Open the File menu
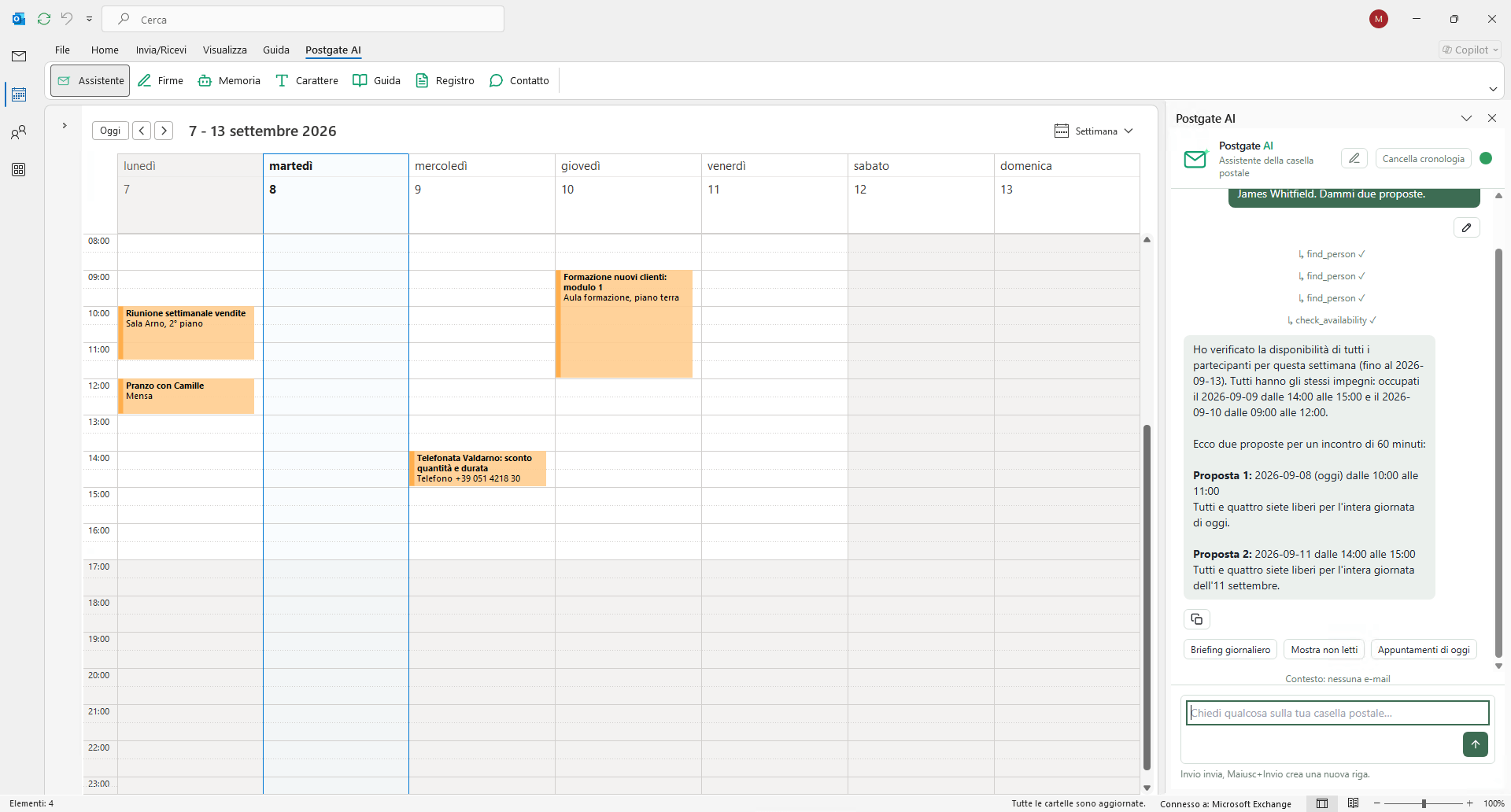This screenshot has height=812, width=1511. click(x=62, y=50)
